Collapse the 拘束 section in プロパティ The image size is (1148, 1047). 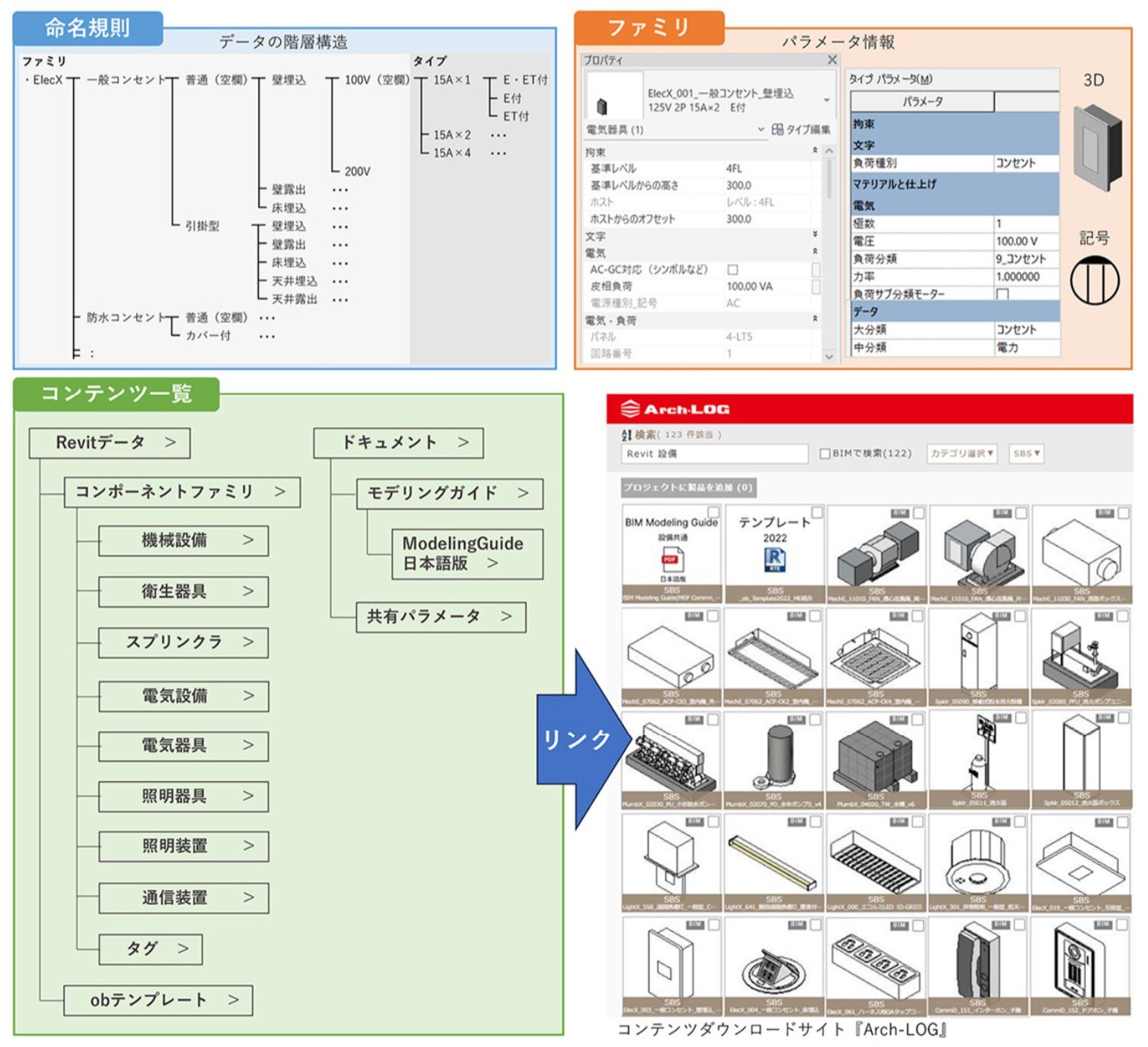pos(815,152)
